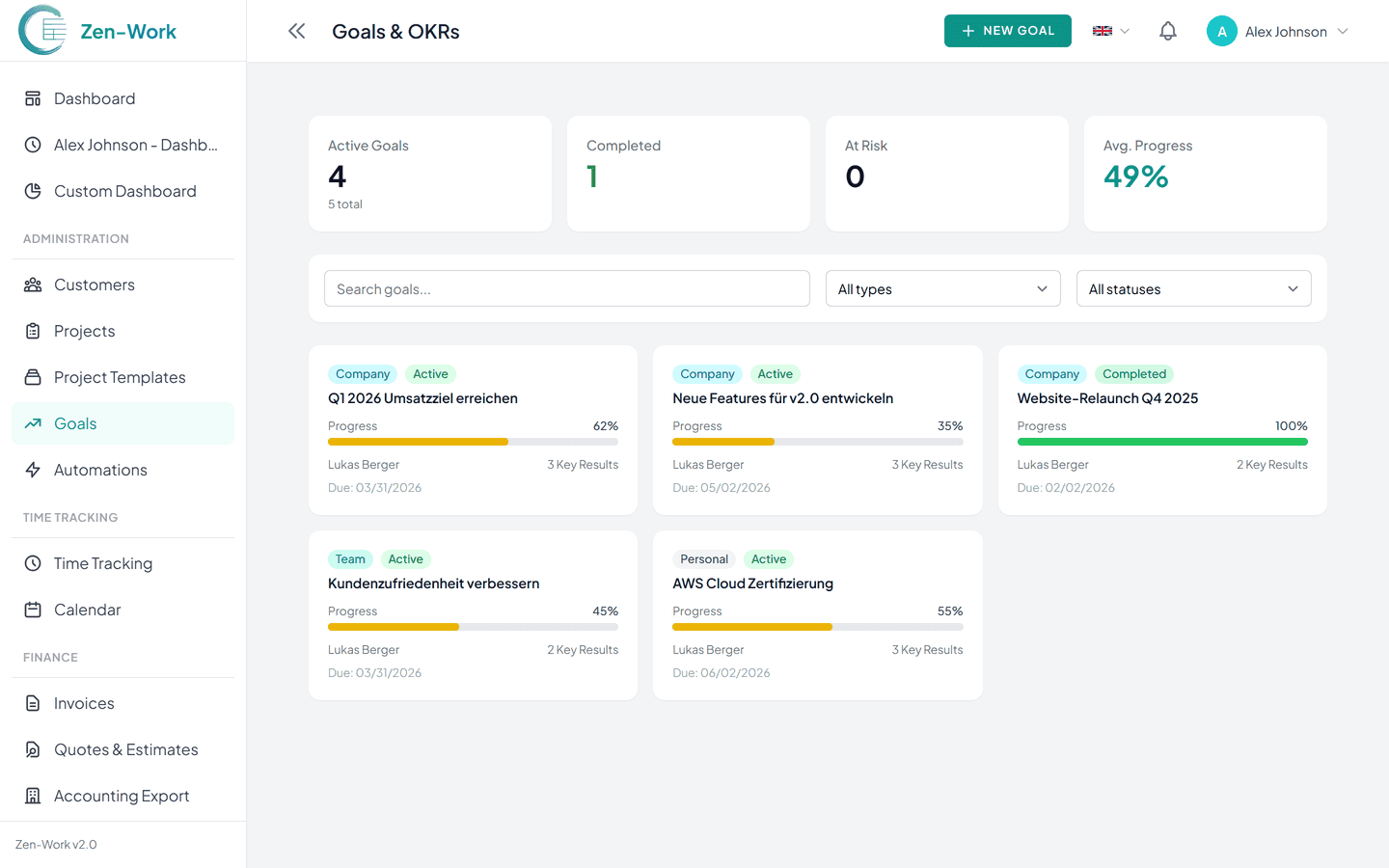
Task: Select the Customers section icon
Action: (31, 285)
